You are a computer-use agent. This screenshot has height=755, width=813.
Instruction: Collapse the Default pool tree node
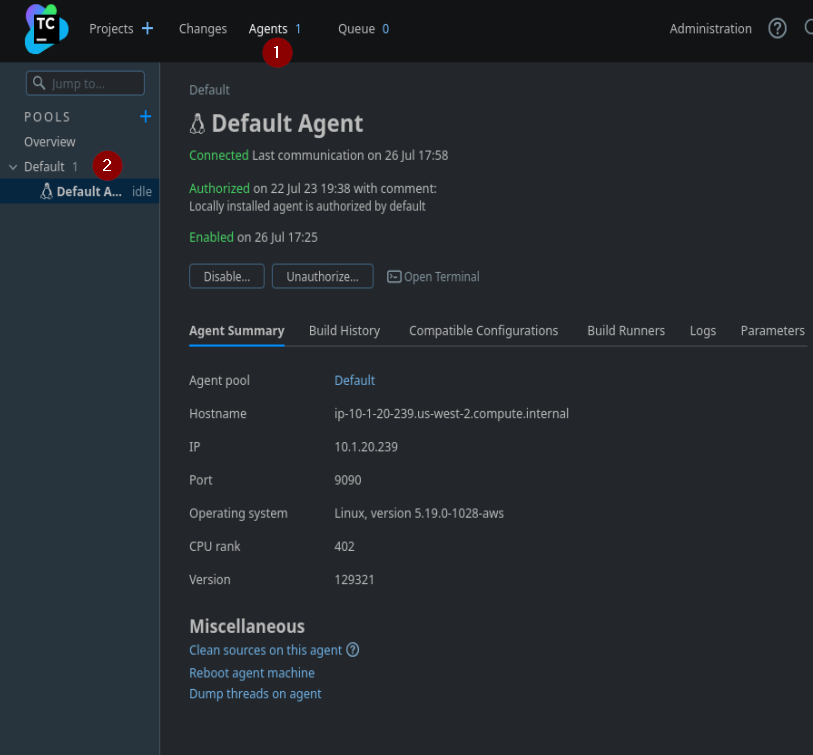click(13, 167)
